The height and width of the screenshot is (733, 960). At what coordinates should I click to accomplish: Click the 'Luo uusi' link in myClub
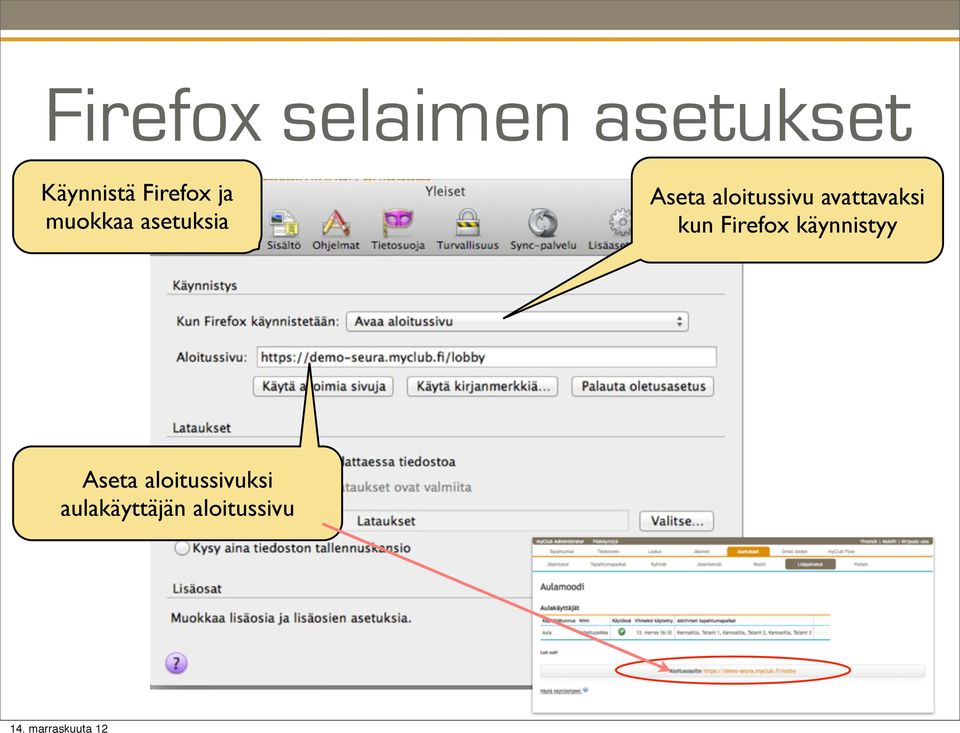[549, 652]
